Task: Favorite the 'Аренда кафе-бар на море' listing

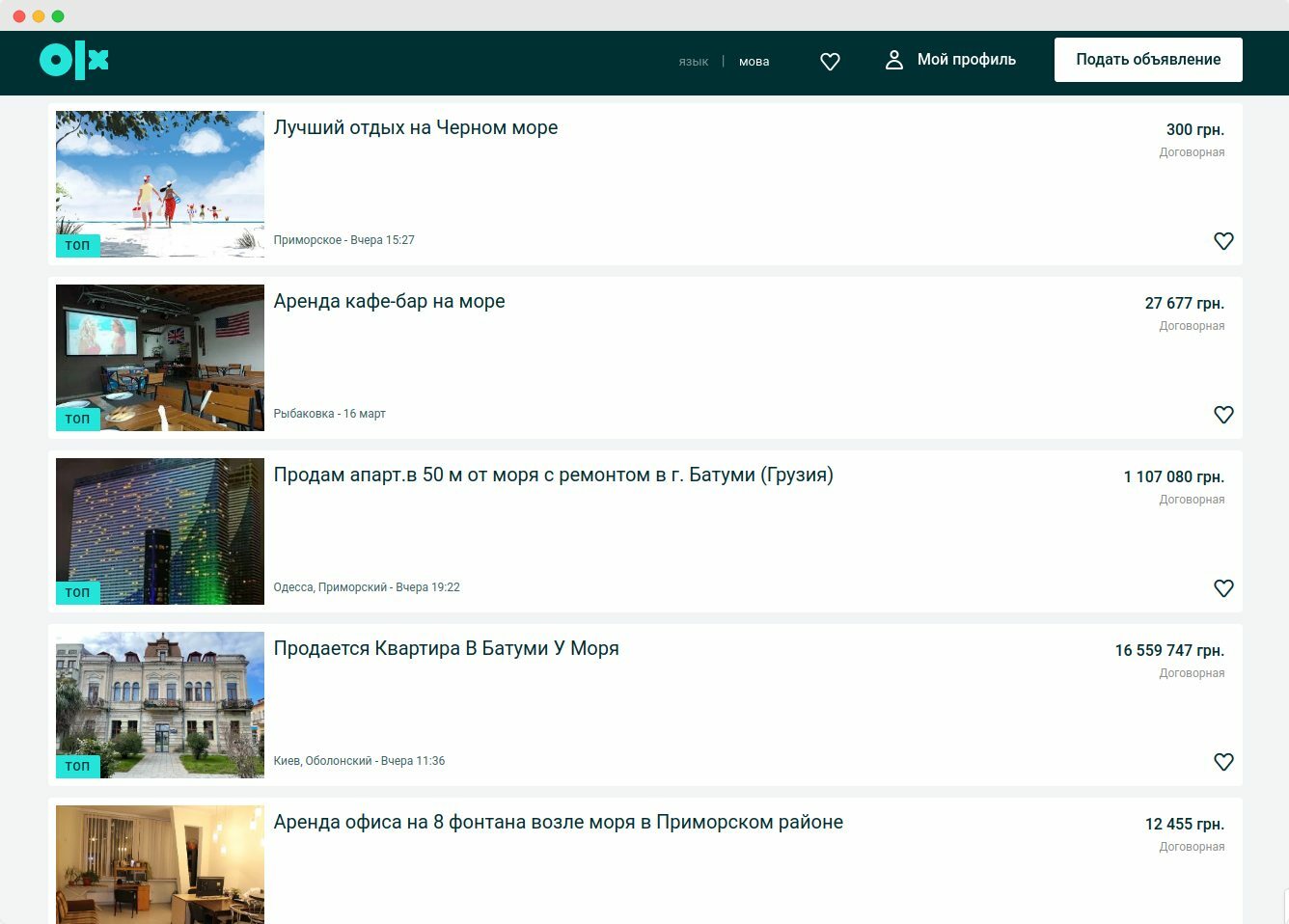Action: click(x=1223, y=415)
